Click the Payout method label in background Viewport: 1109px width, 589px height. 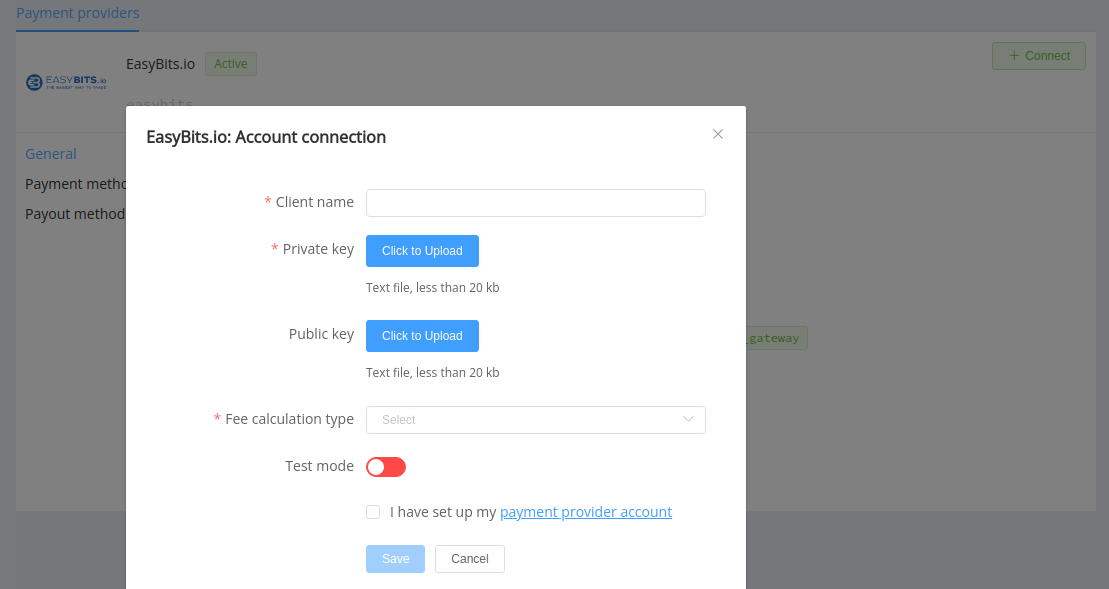coord(75,214)
